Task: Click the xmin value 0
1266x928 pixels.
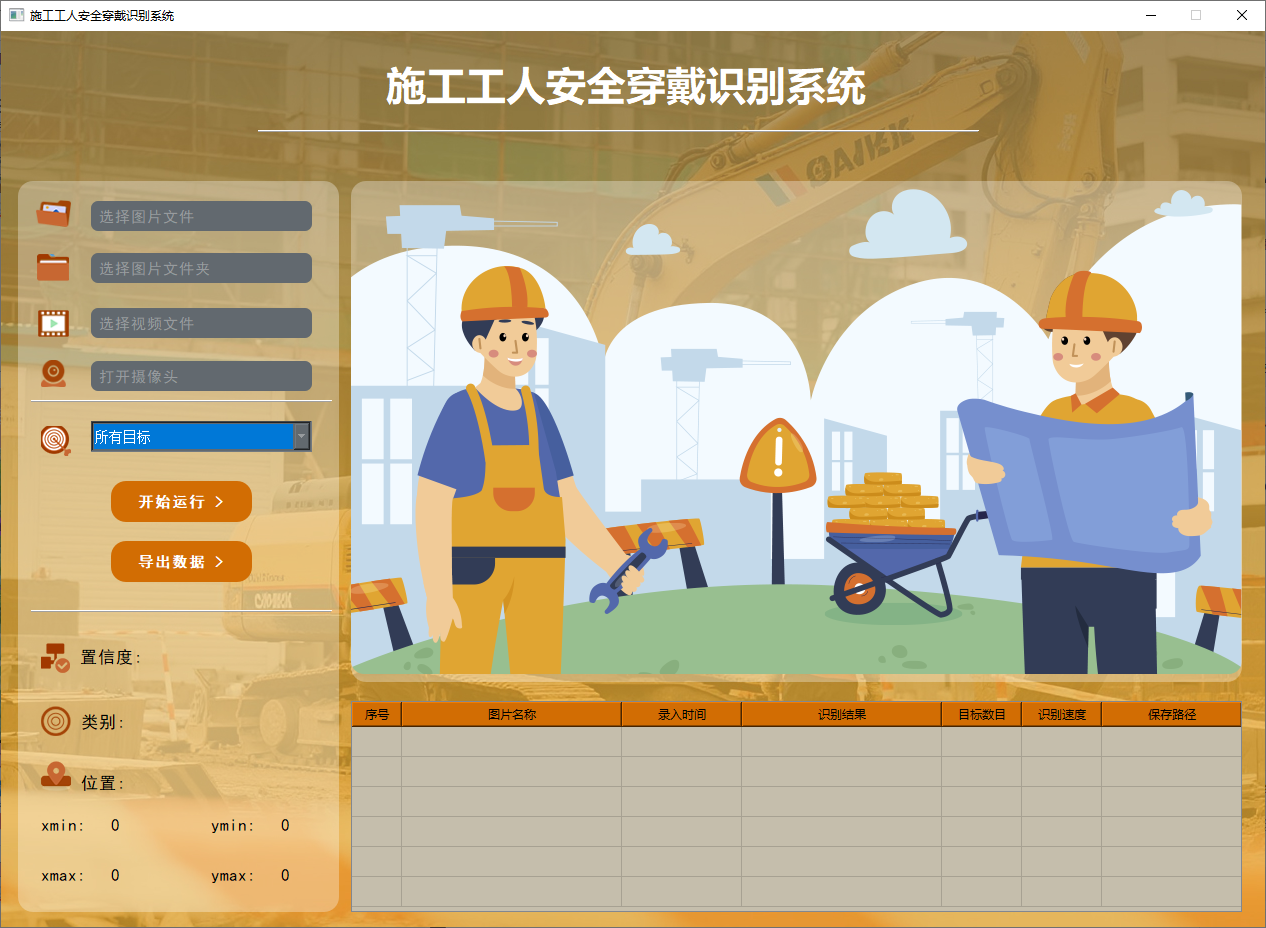Action: [115, 825]
